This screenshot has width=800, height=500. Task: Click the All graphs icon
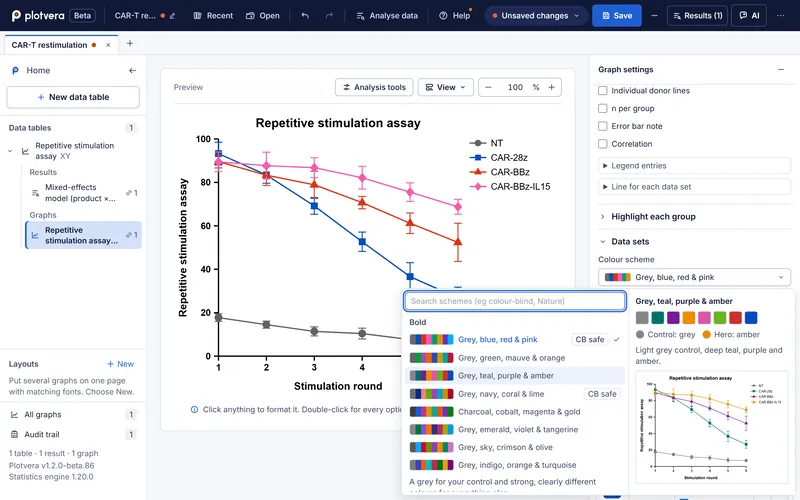14,415
